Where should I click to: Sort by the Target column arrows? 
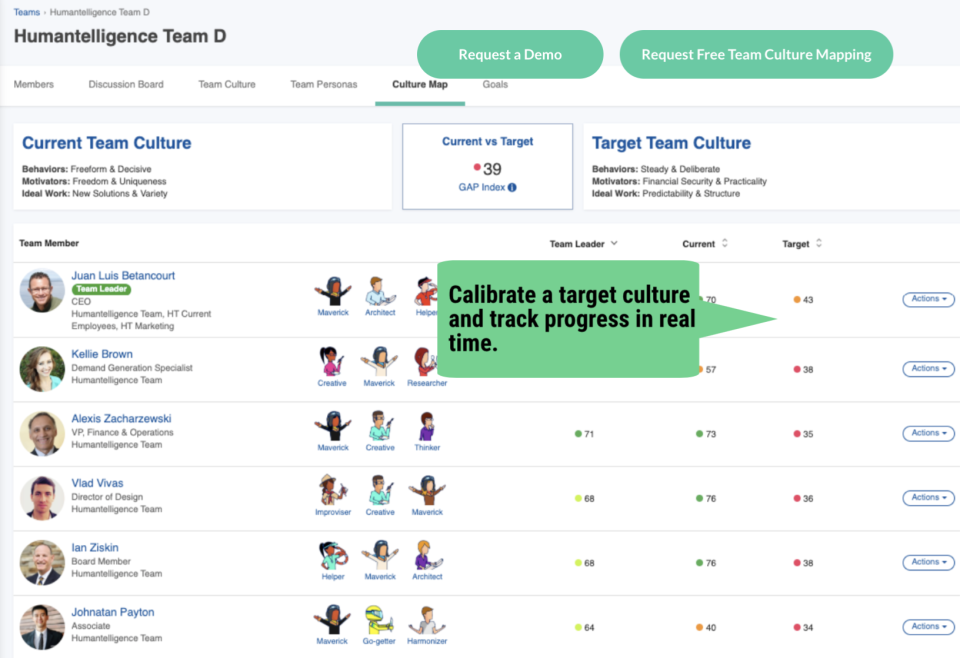[819, 243]
